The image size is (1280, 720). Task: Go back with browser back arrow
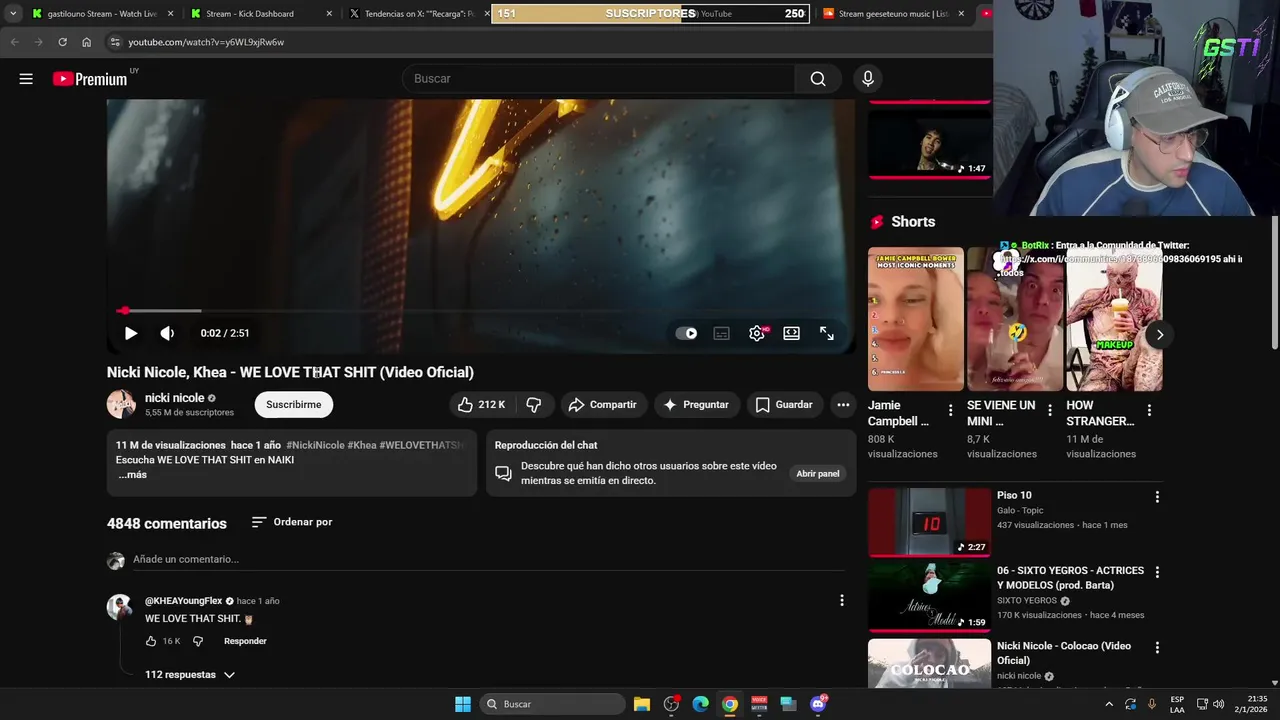point(14,42)
